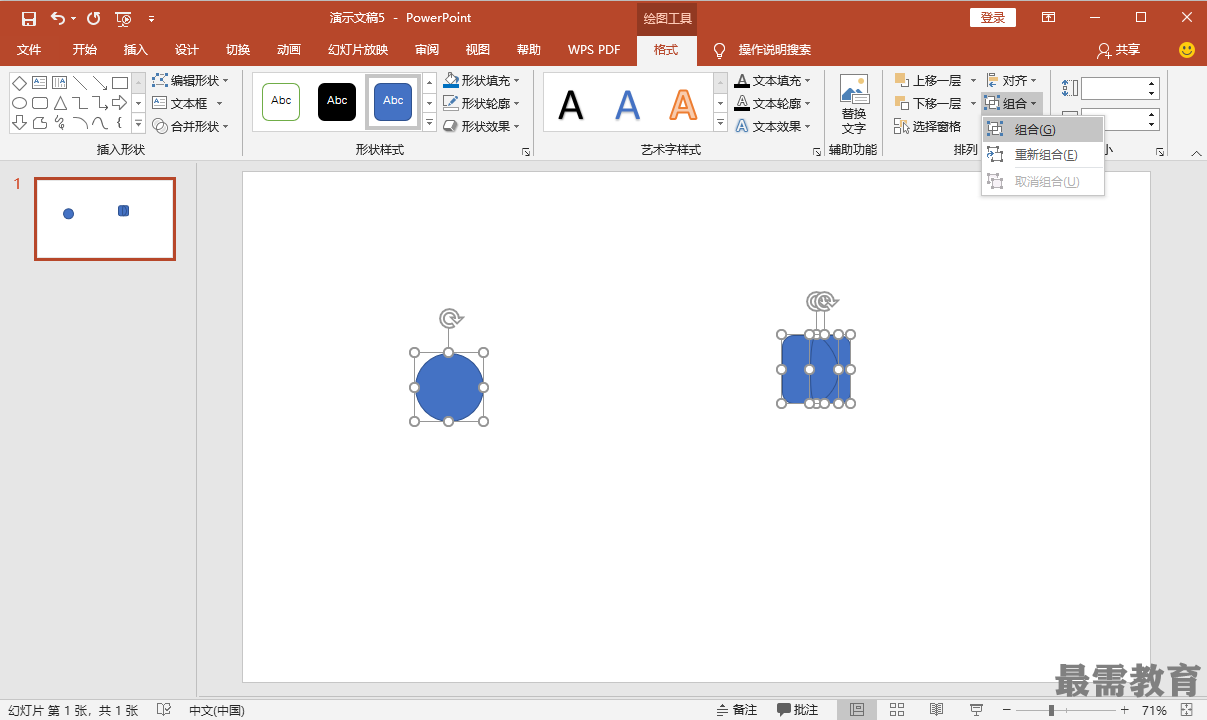Open the Design (设计) tab
Image resolution: width=1207 pixels, height=720 pixels.
(x=186, y=50)
